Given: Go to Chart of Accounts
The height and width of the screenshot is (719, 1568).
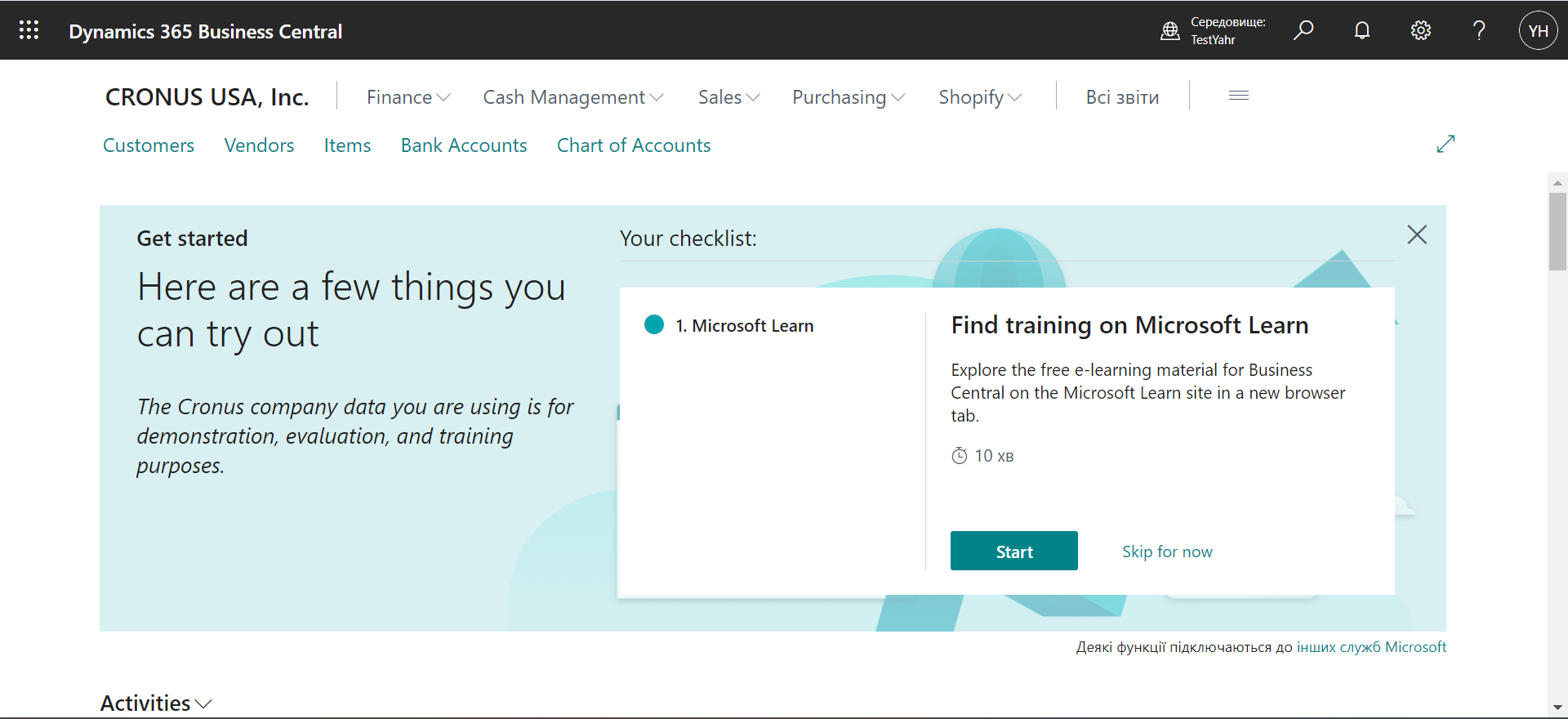Looking at the screenshot, I should [x=633, y=145].
